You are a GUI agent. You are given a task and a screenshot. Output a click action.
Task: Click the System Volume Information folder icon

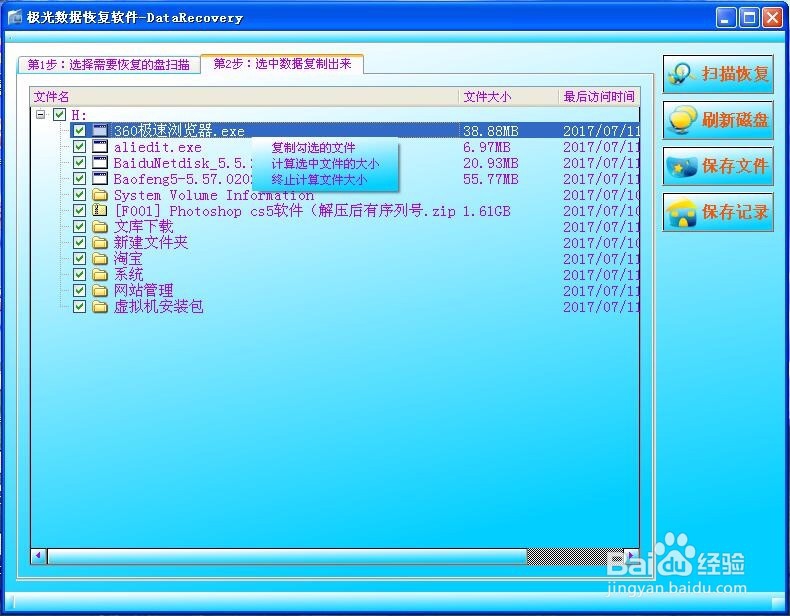pos(100,194)
